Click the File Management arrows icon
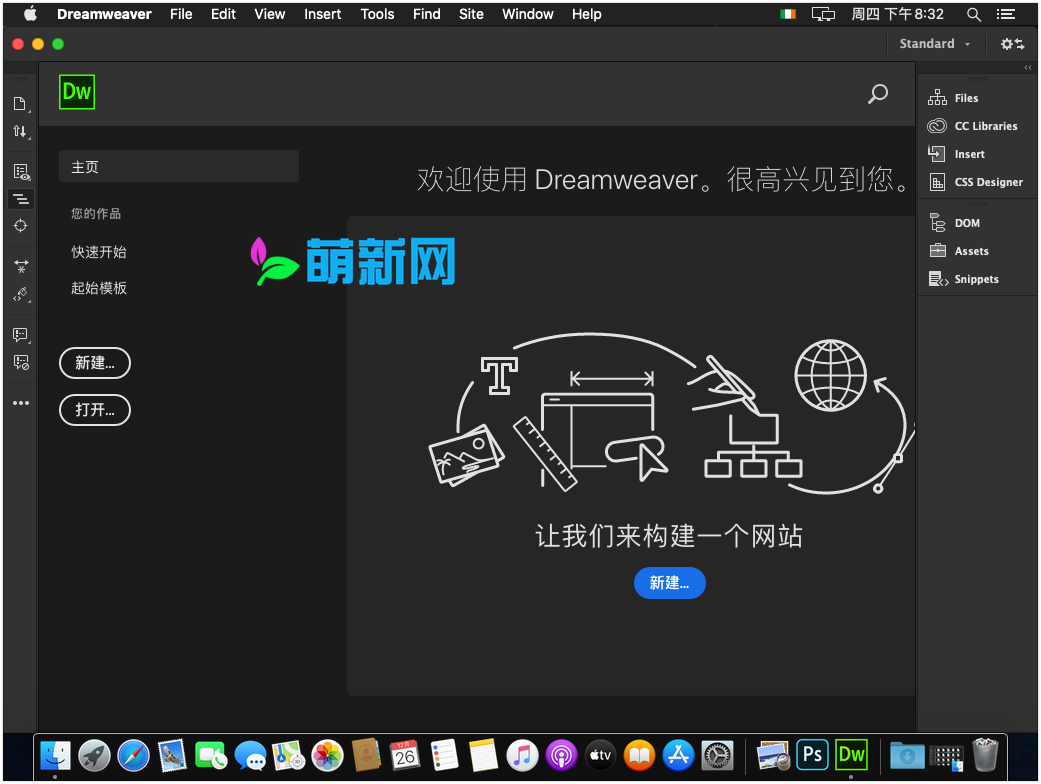This screenshot has width=1041, height=784. click(x=19, y=132)
